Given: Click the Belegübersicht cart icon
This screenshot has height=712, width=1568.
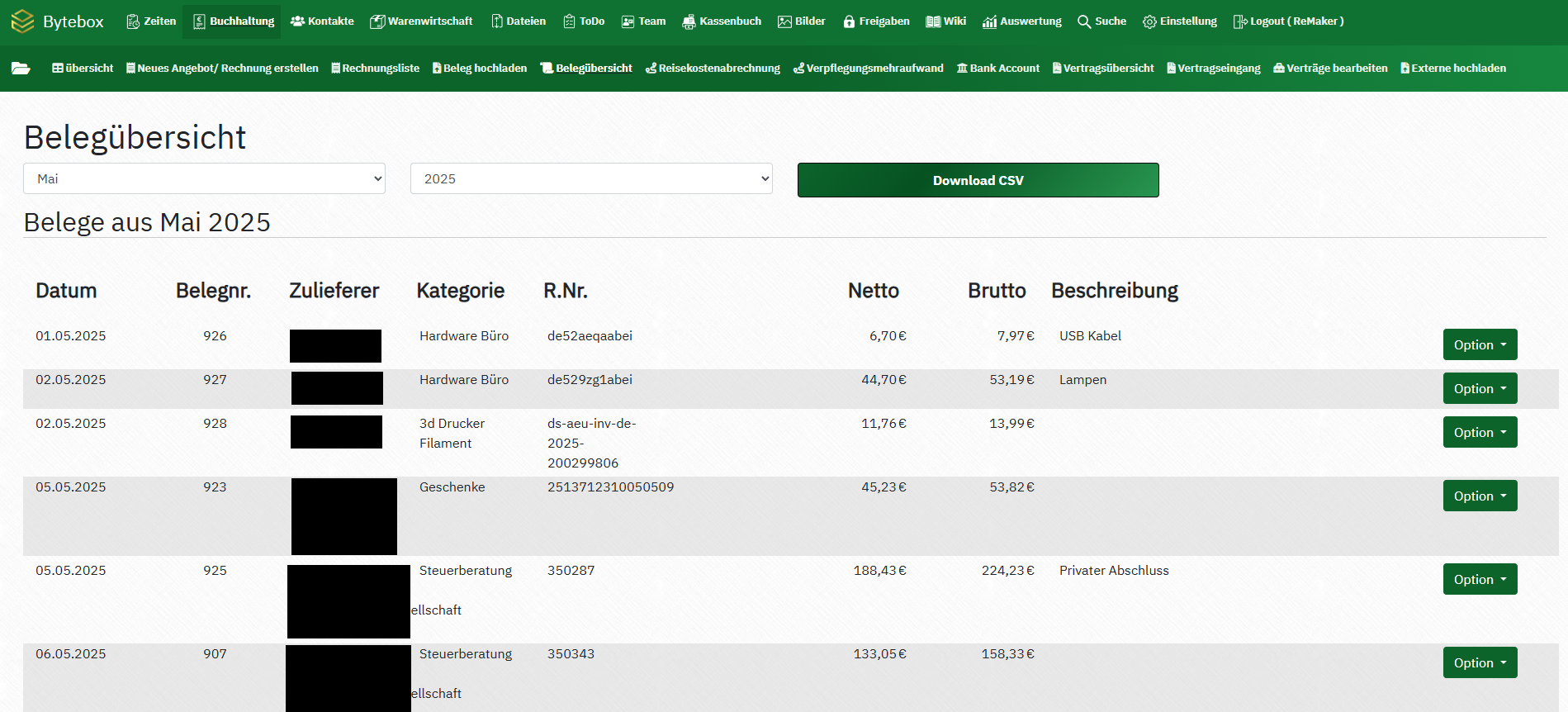Looking at the screenshot, I should coord(547,68).
